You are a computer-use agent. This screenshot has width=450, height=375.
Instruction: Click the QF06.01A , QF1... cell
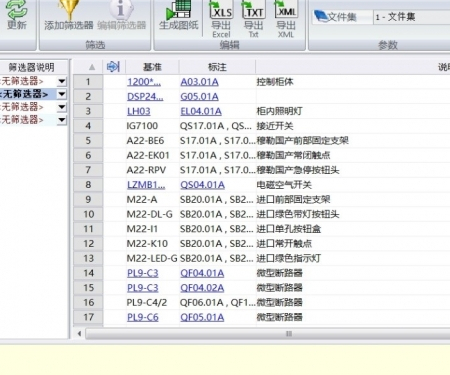[x=218, y=303]
